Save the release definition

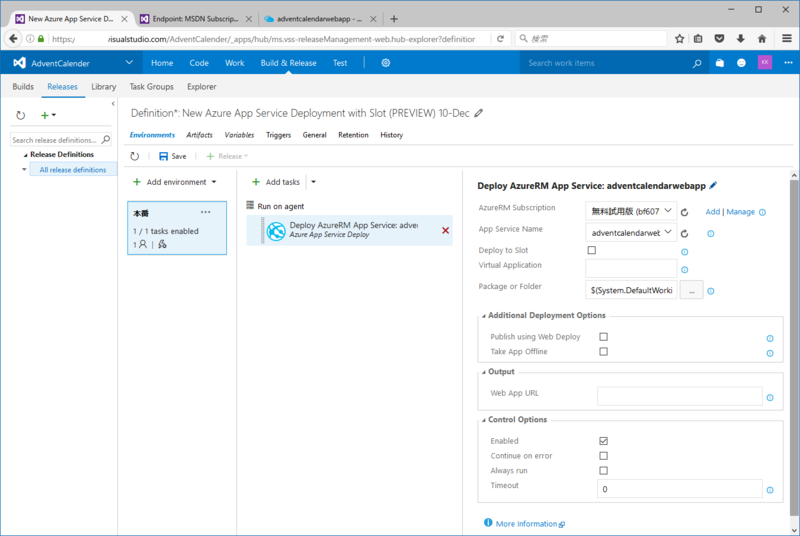[x=172, y=156]
